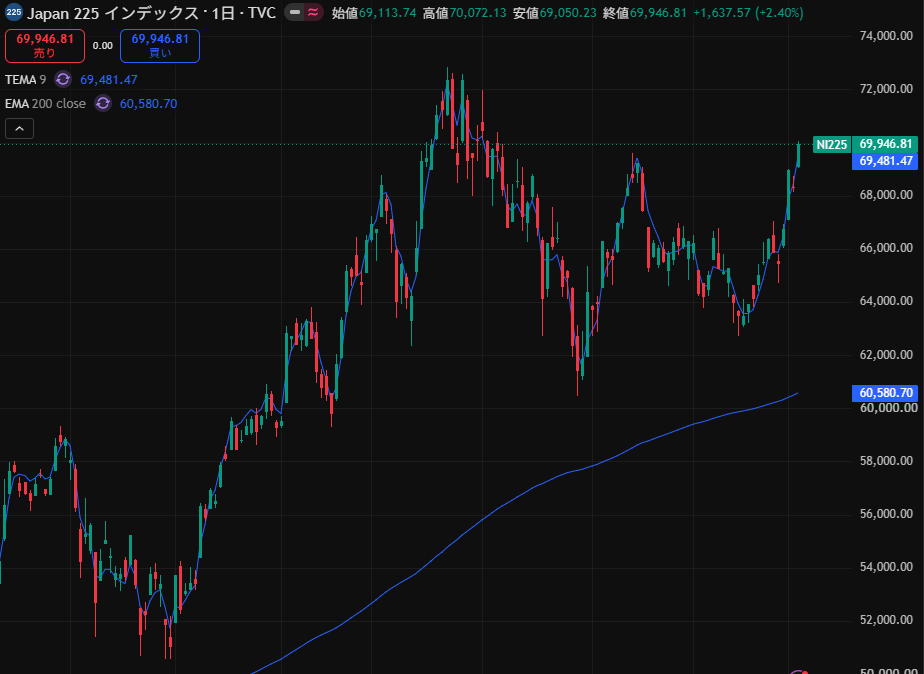Select the EMA 200 close indicator label
This screenshot has width=924, height=674.
pyautogui.click(x=45, y=104)
